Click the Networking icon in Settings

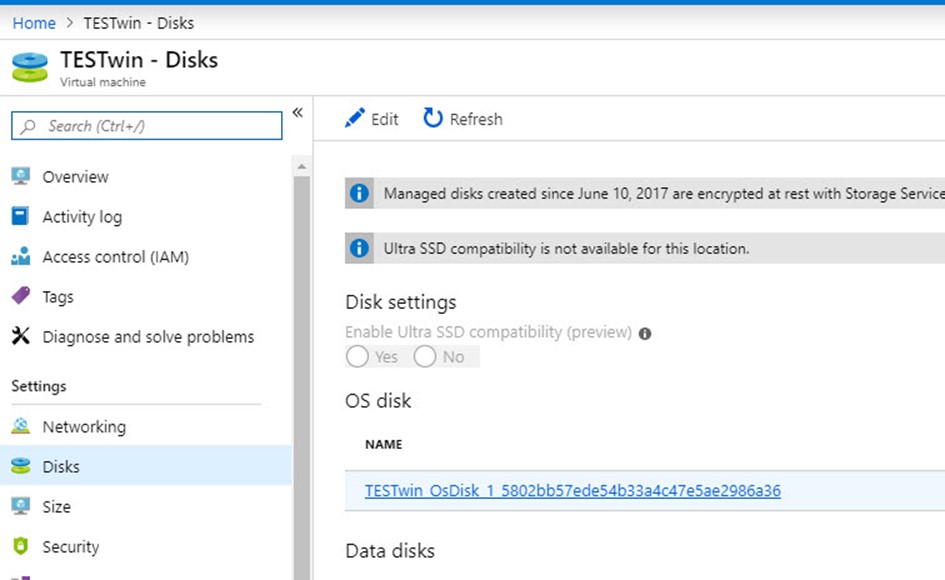[20, 427]
